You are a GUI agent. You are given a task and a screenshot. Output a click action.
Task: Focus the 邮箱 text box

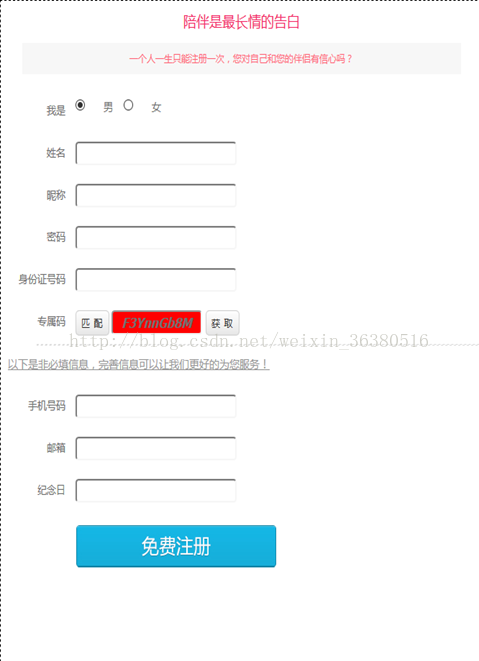[x=156, y=448]
